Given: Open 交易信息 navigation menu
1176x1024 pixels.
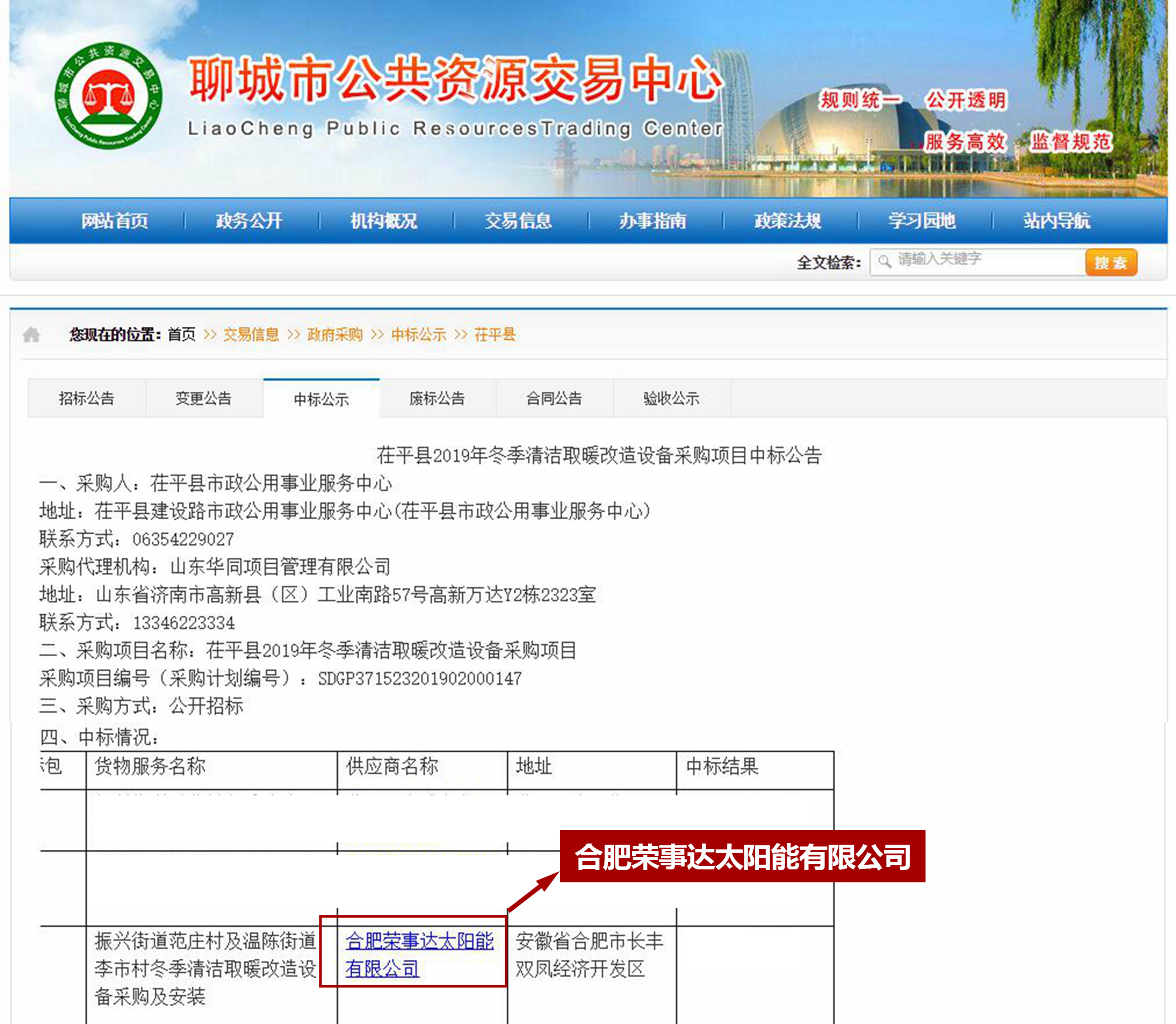Looking at the screenshot, I should [518, 221].
